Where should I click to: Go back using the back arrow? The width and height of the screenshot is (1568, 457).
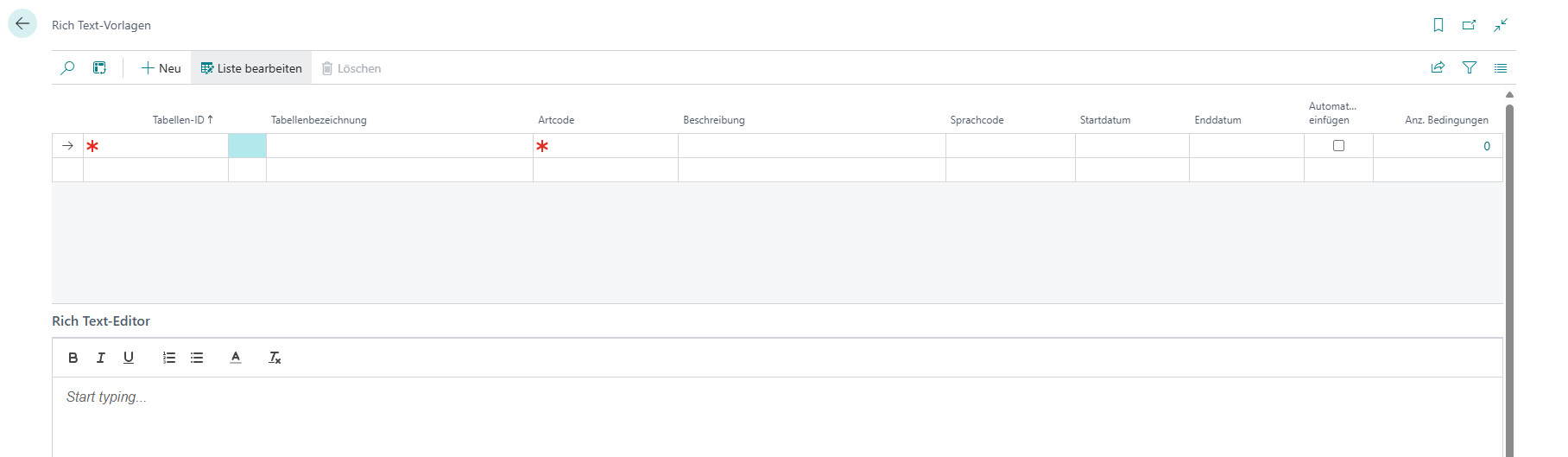tap(22, 23)
